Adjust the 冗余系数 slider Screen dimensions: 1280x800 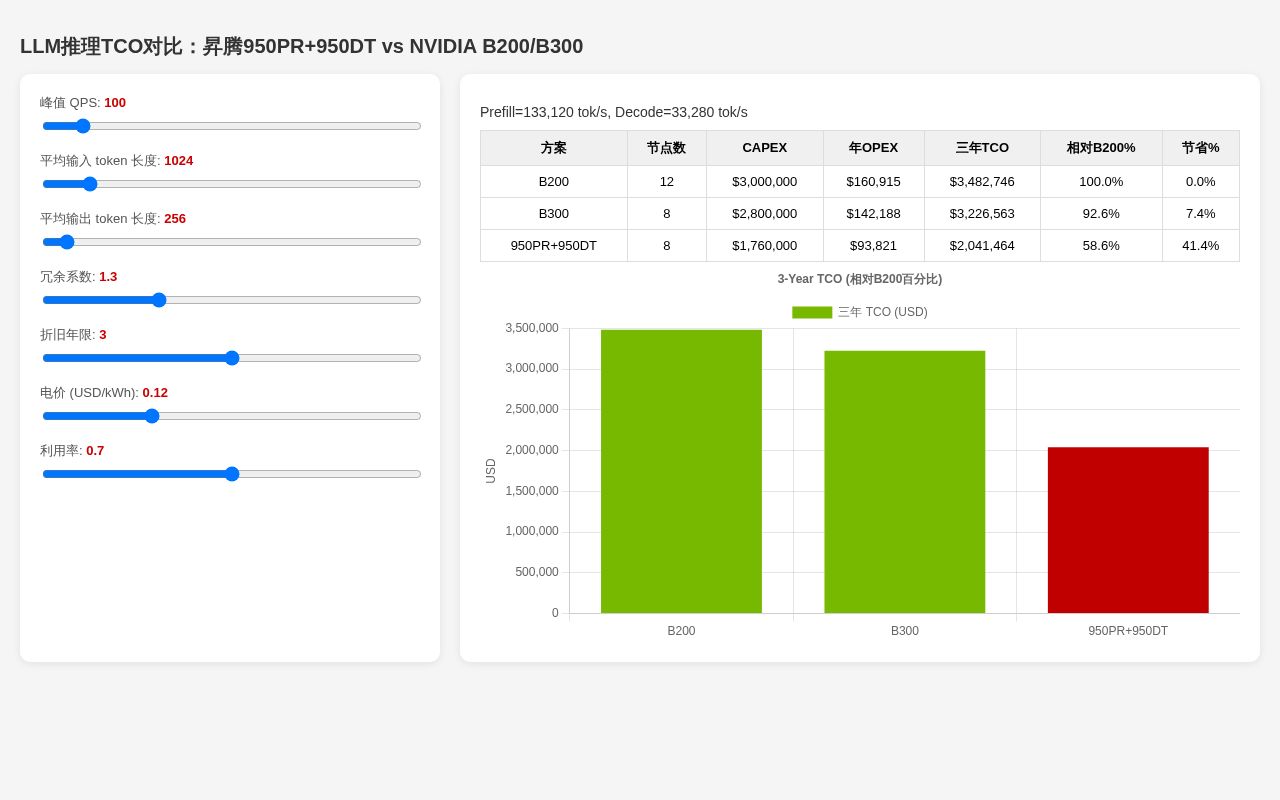(x=232, y=300)
